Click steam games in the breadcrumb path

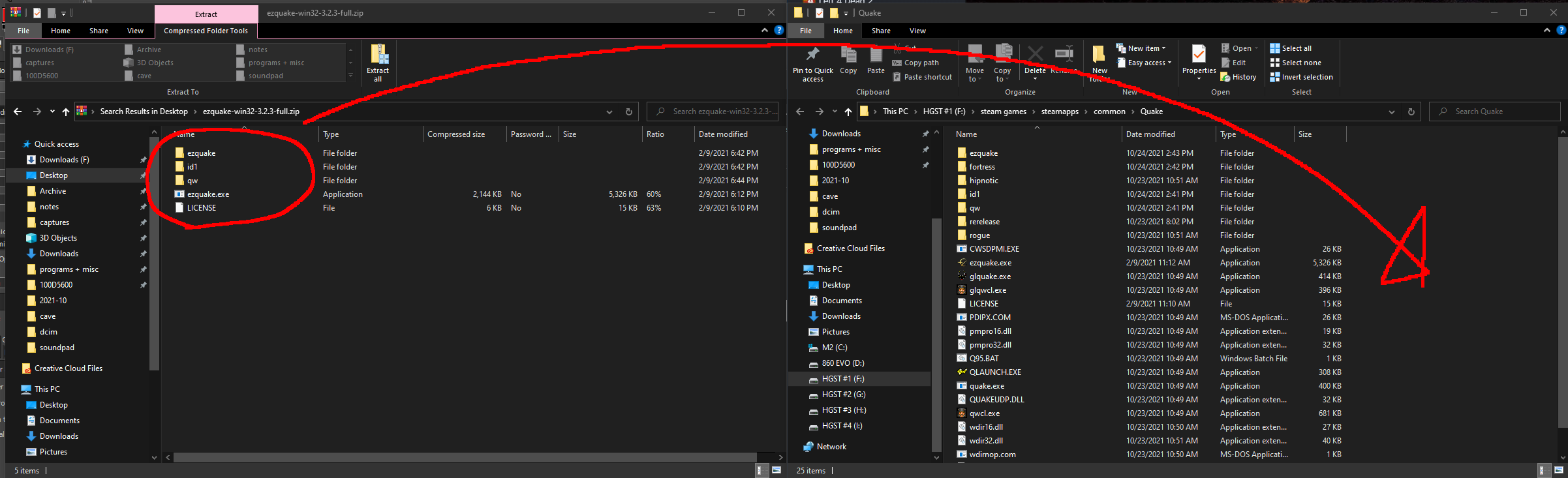point(1003,112)
